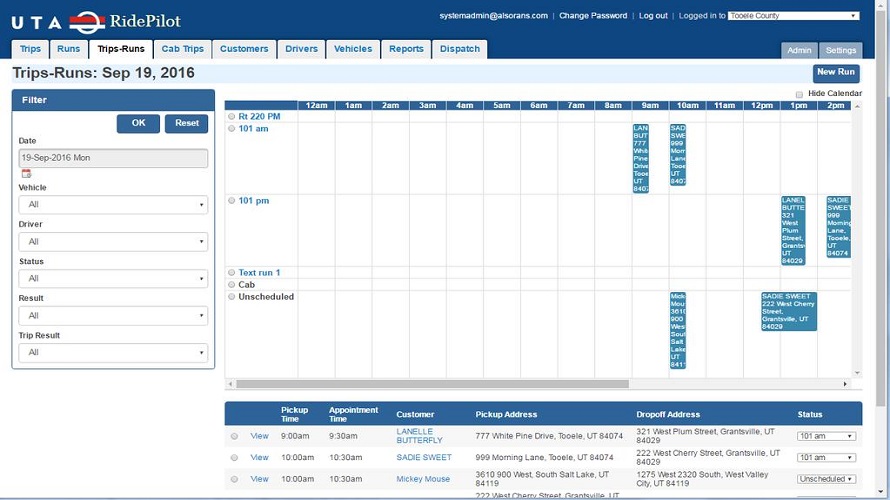Click Unscheduled Sadie Sweet 222 West Cherry block
This screenshot has height=500, width=890.
pyautogui.click(x=789, y=312)
